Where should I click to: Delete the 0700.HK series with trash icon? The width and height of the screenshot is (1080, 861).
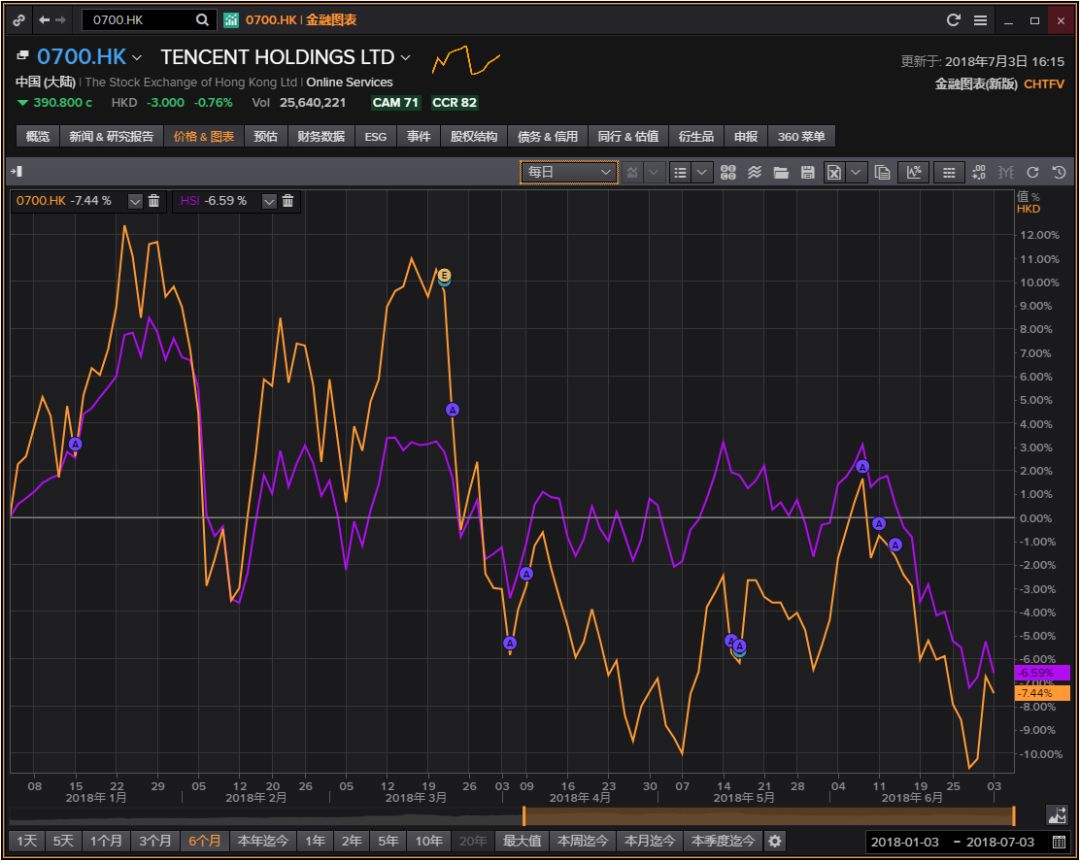[154, 200]
